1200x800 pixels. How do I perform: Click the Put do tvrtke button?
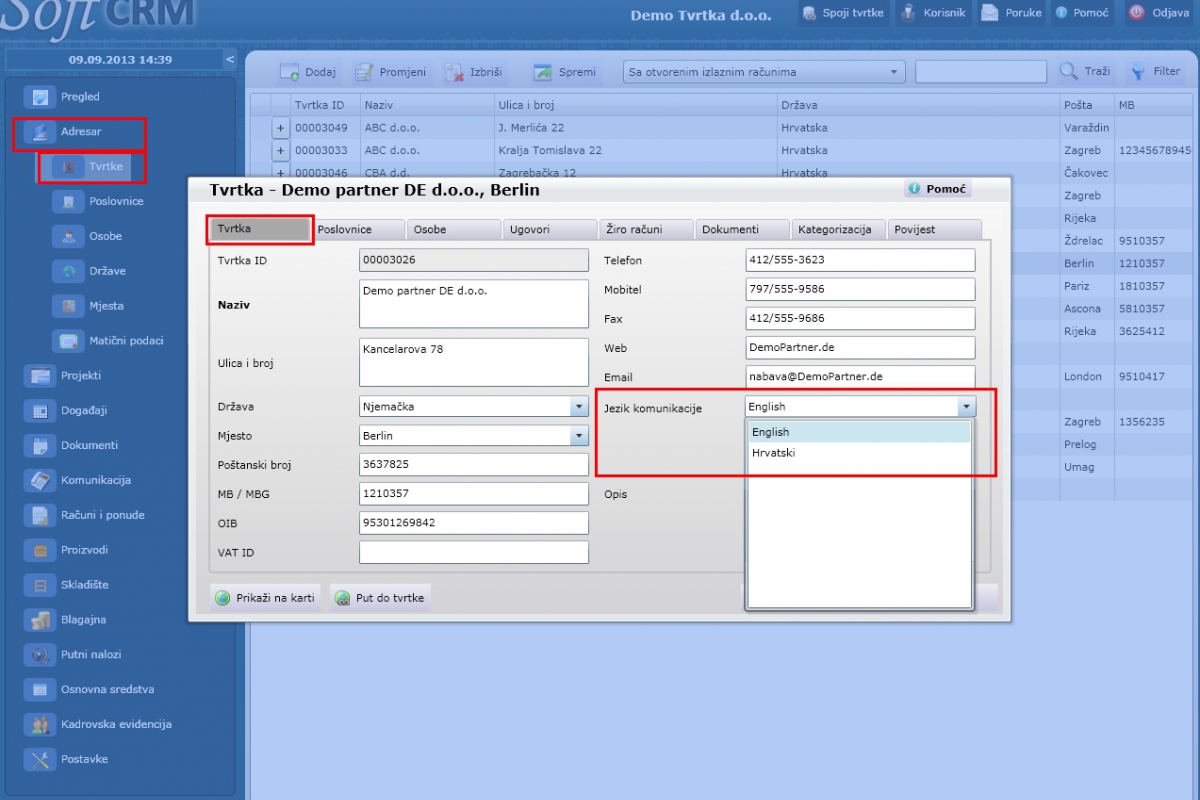[x=381, y=598]
